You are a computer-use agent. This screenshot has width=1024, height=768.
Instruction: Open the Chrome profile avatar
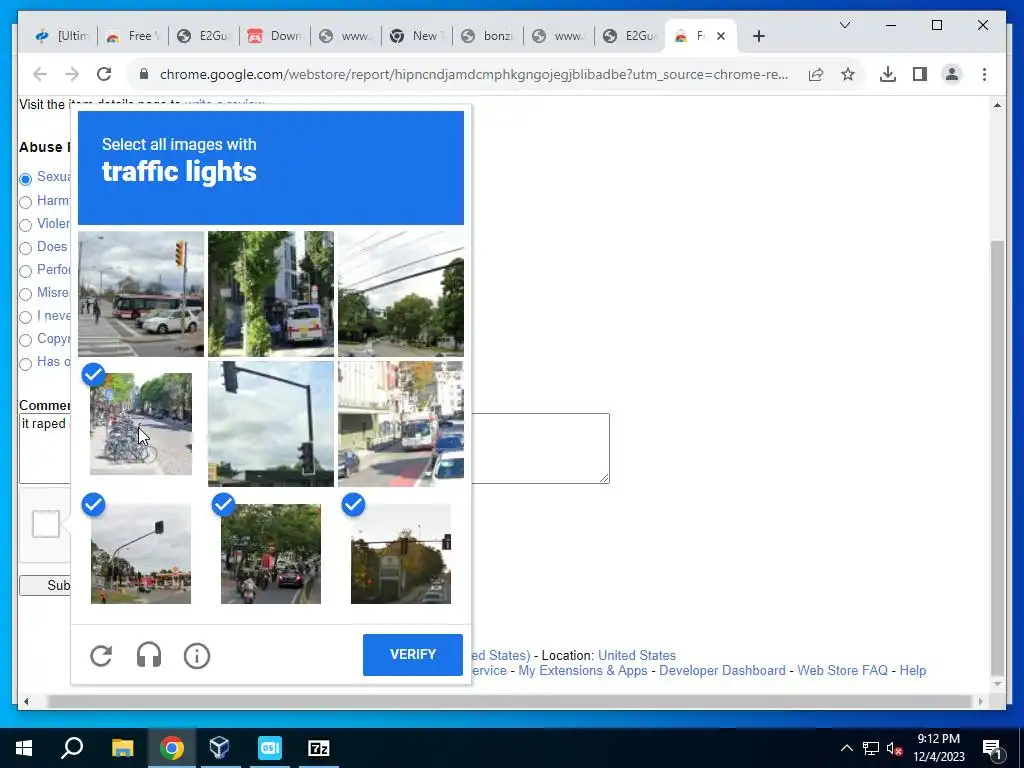click(x=952, y=74)
